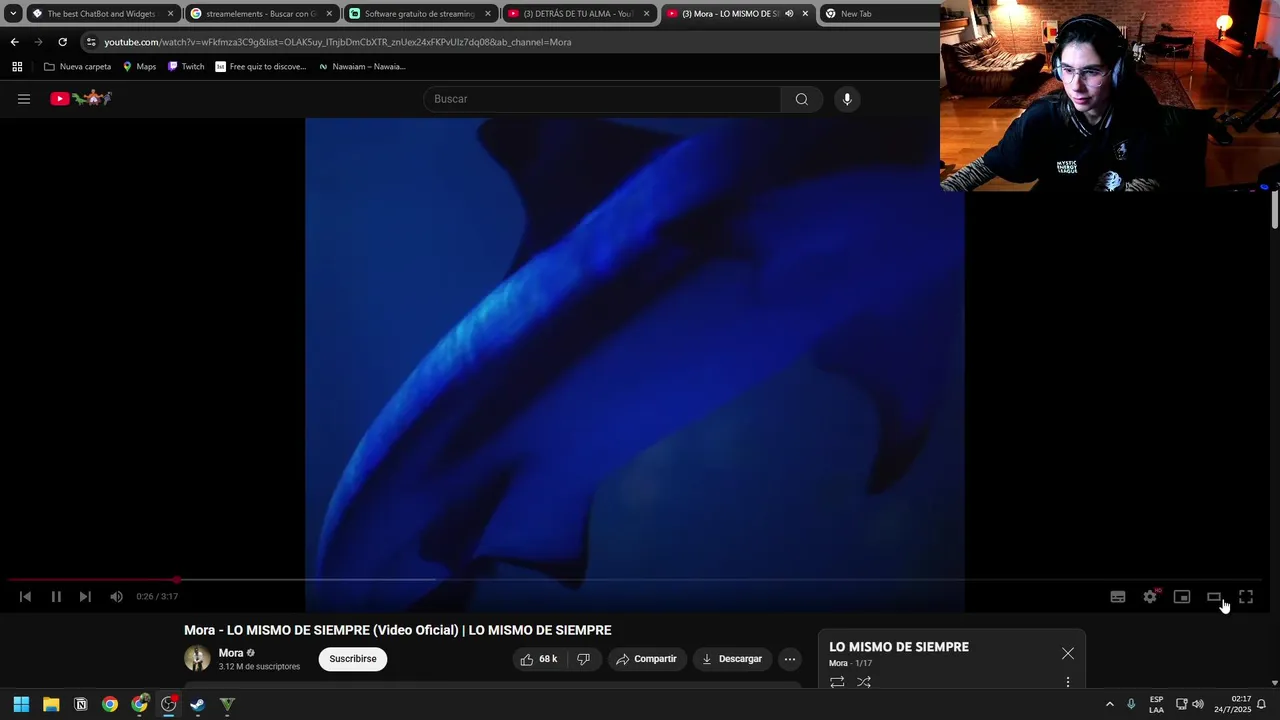Click the page vertical scrollbar thumb
This screenshot has height=720, width=1280.
tap(1274, 209)
